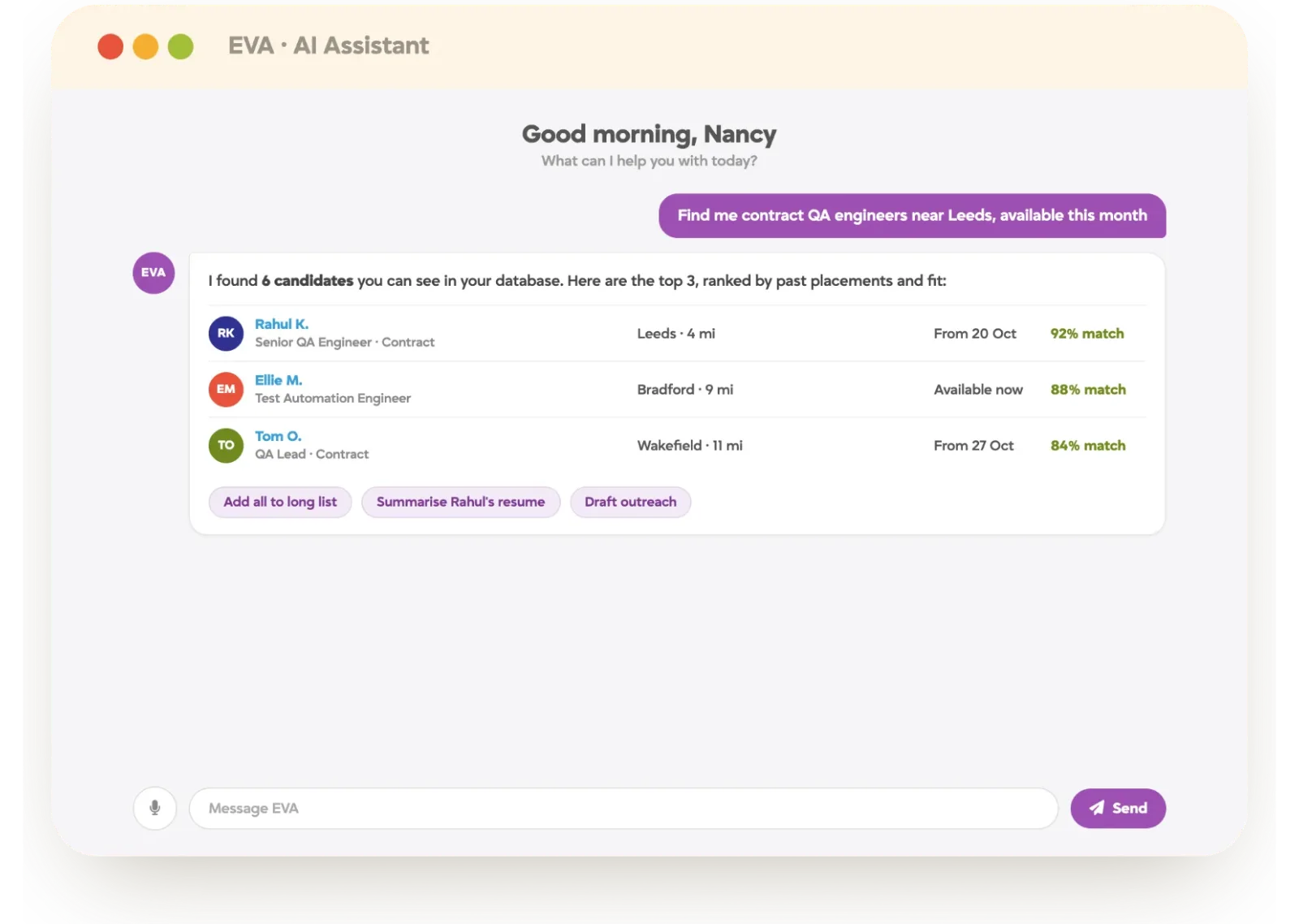Screen dimensions: 1299x924
Task: Click Draft outreach suggestion chip
Action: pos(630,502)
